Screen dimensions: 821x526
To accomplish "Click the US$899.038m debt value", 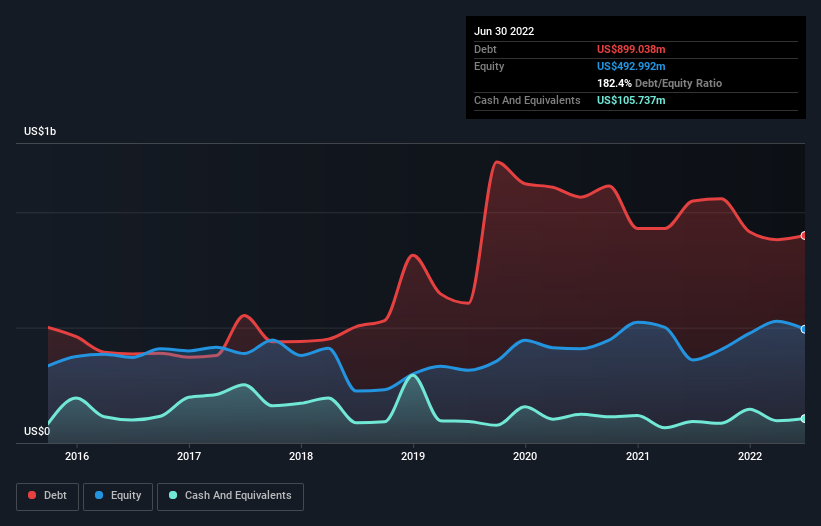I will pyautogui.click(x=631, y=49).
